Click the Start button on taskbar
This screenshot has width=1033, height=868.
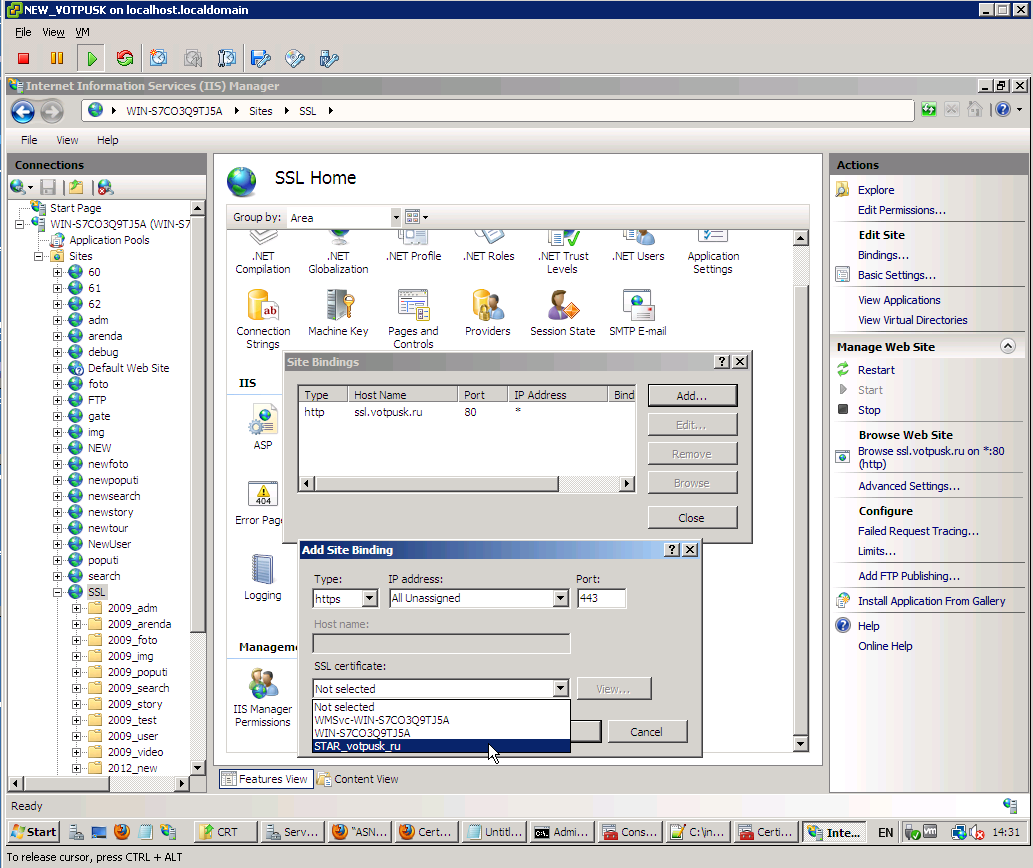pos(34,832)
